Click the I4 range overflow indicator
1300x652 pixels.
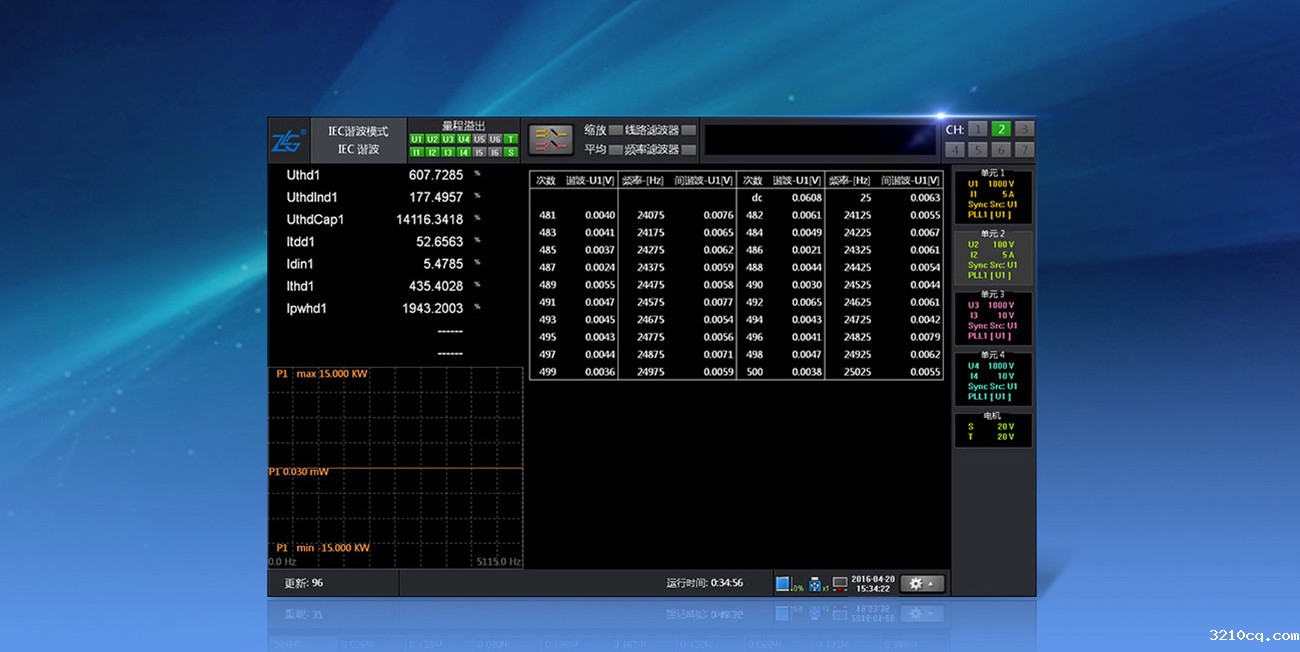click(x=463, y=152)
